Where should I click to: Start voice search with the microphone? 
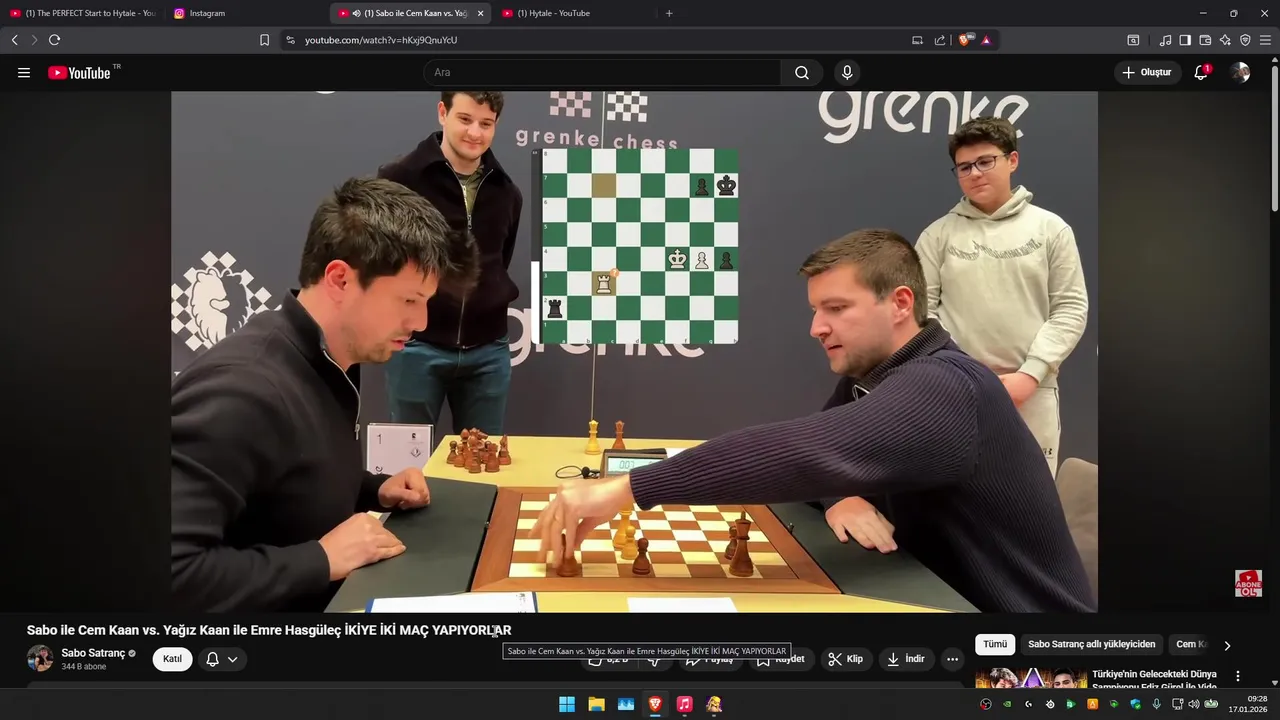pyautogui.click(x=847, y=72)
